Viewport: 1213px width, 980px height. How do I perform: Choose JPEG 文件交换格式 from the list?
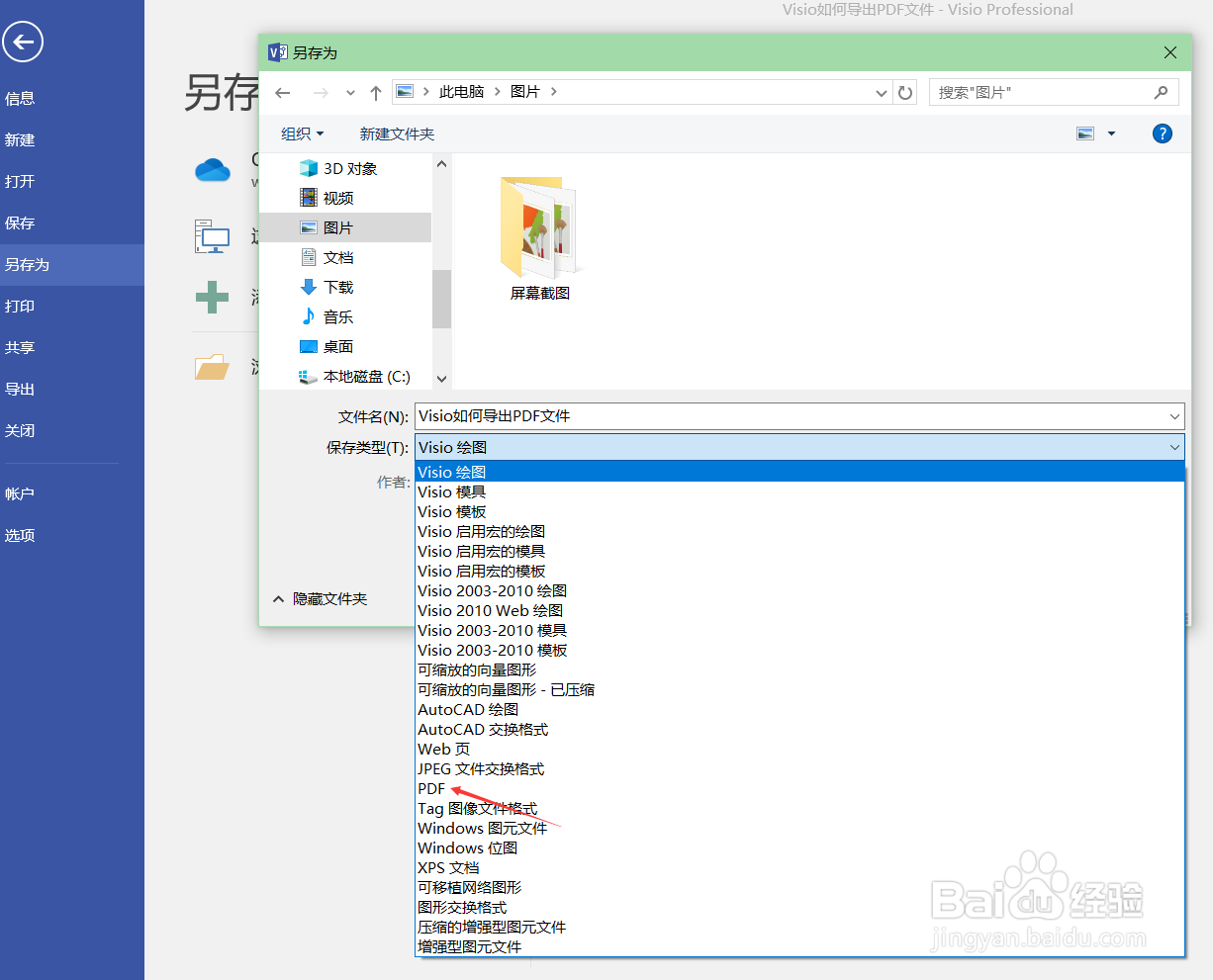click(x=799, y=769)
